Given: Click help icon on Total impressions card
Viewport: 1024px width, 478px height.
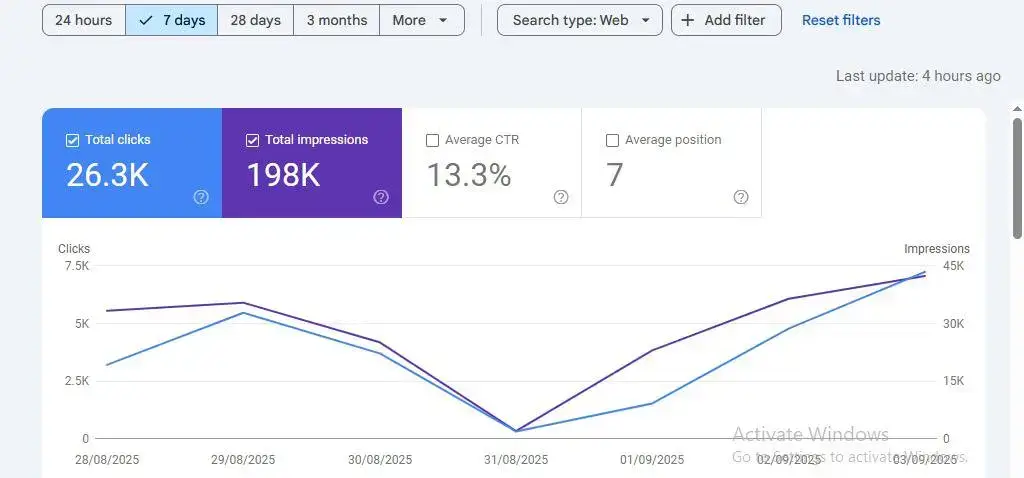Looking at the screenshot, I should [381, 197].
